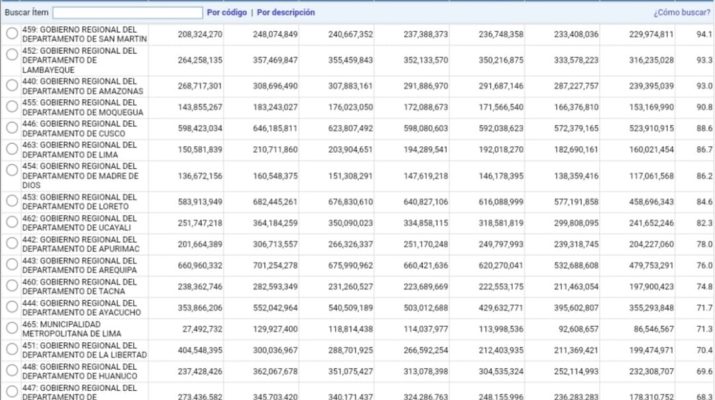Screen dimensions: 715x400
Task: Click text '440: GOBIERNO REGIONAL DEL DEPARTAMENTO DE AMAZONAS'
Action: 83,86
